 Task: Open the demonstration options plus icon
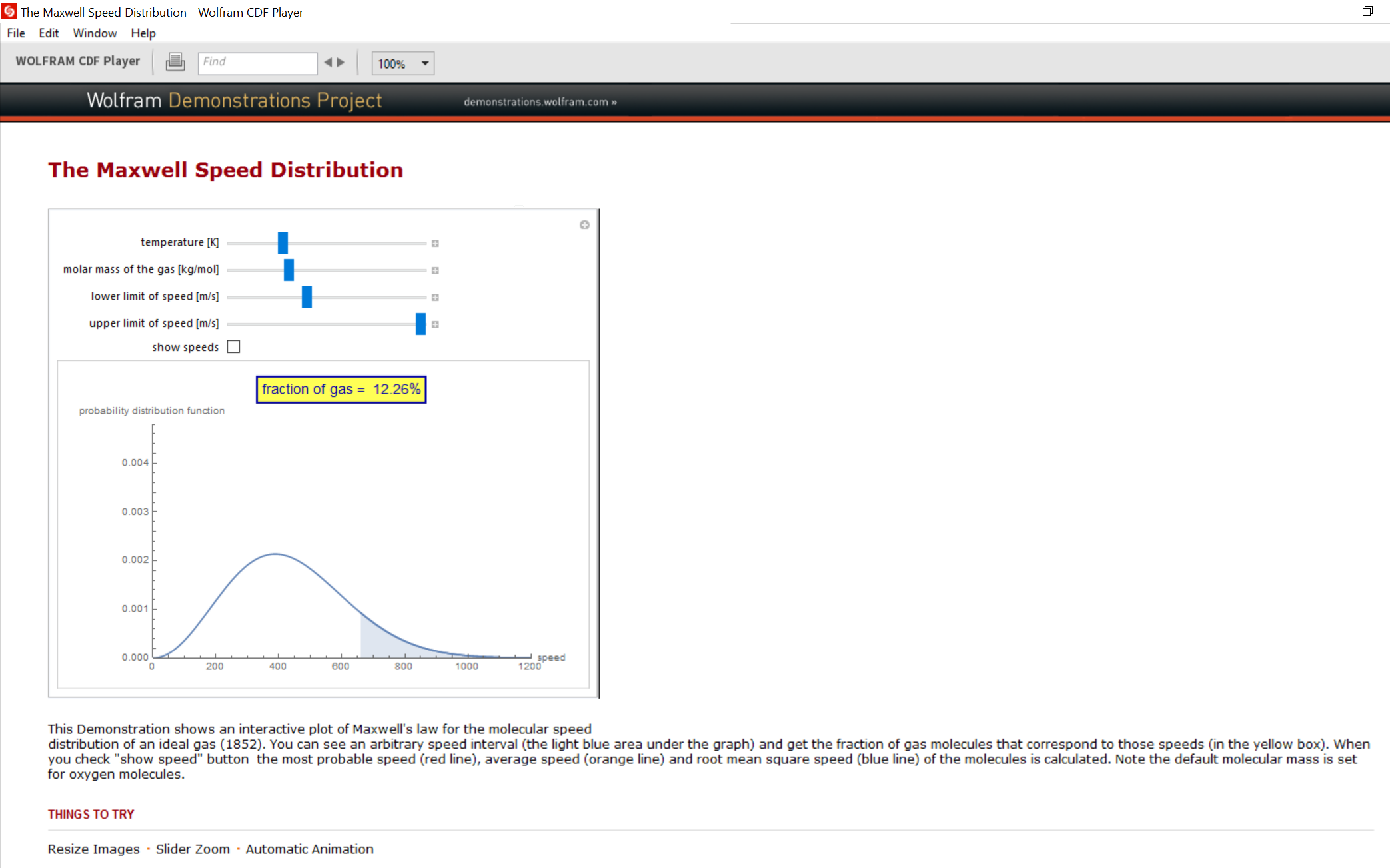(584, 224)
